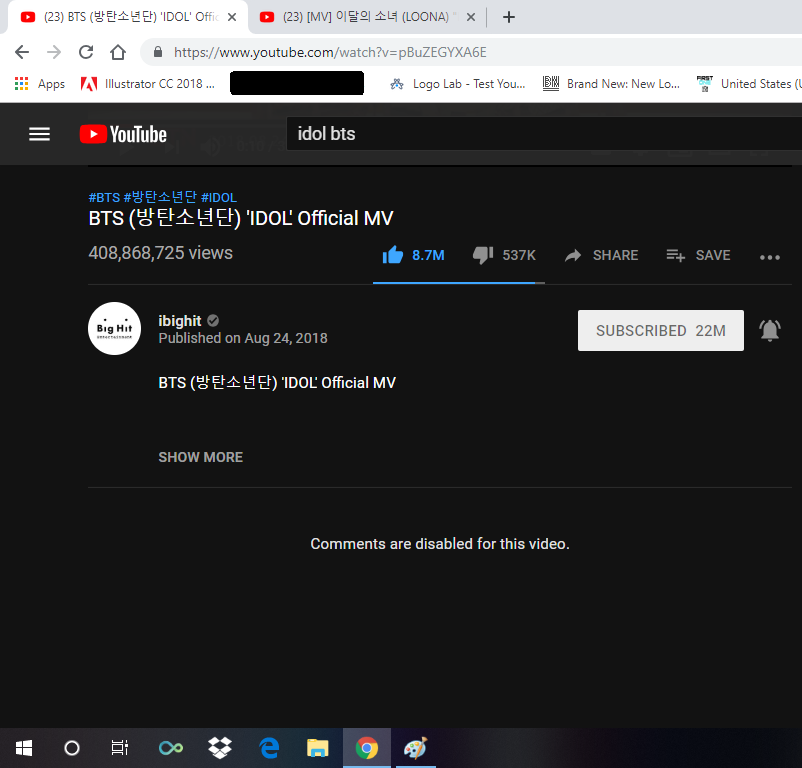Close the LOONA MV tab
The height and width of the screenshot is (768, 802).
(x=471, y=17)
